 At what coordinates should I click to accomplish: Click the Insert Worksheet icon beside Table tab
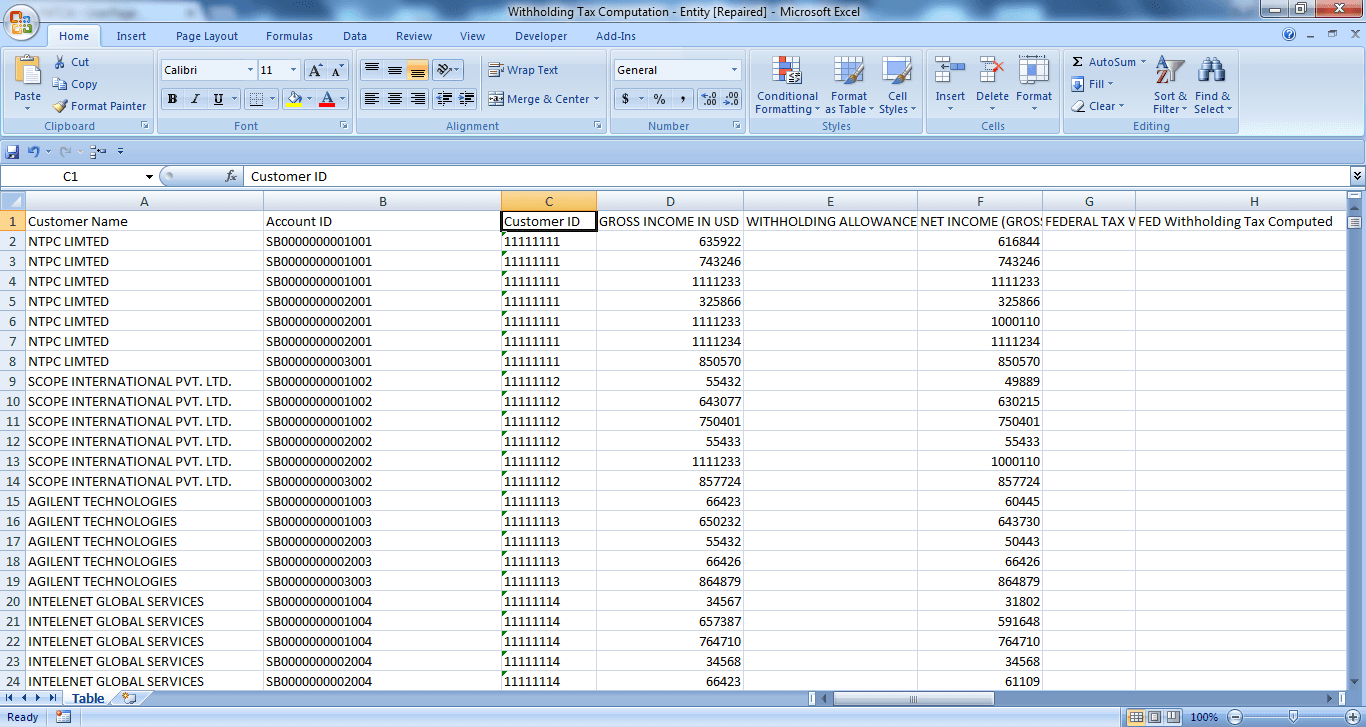[129, 699]
